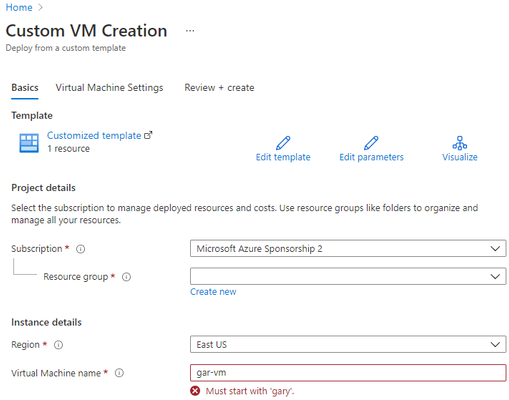
Task: Click the 'Deploy from a custom template' subtitle
Action: point(66,48)
